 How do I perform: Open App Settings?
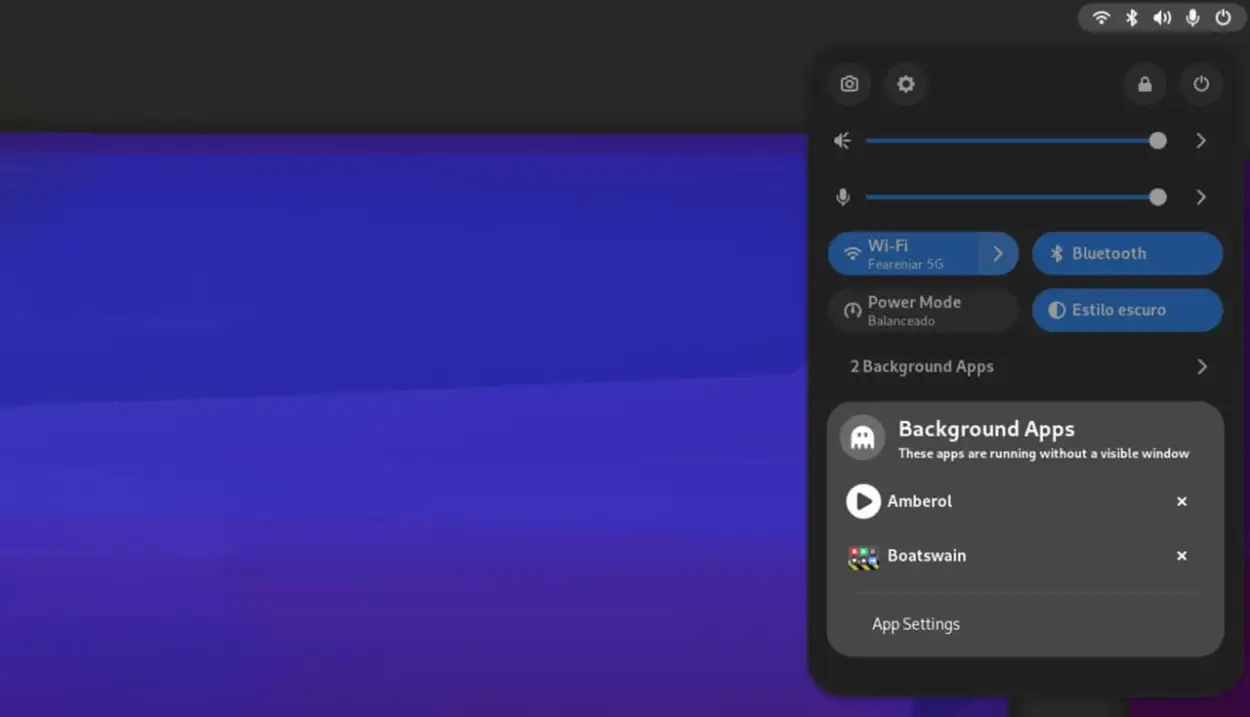click(x=916, y=624)
